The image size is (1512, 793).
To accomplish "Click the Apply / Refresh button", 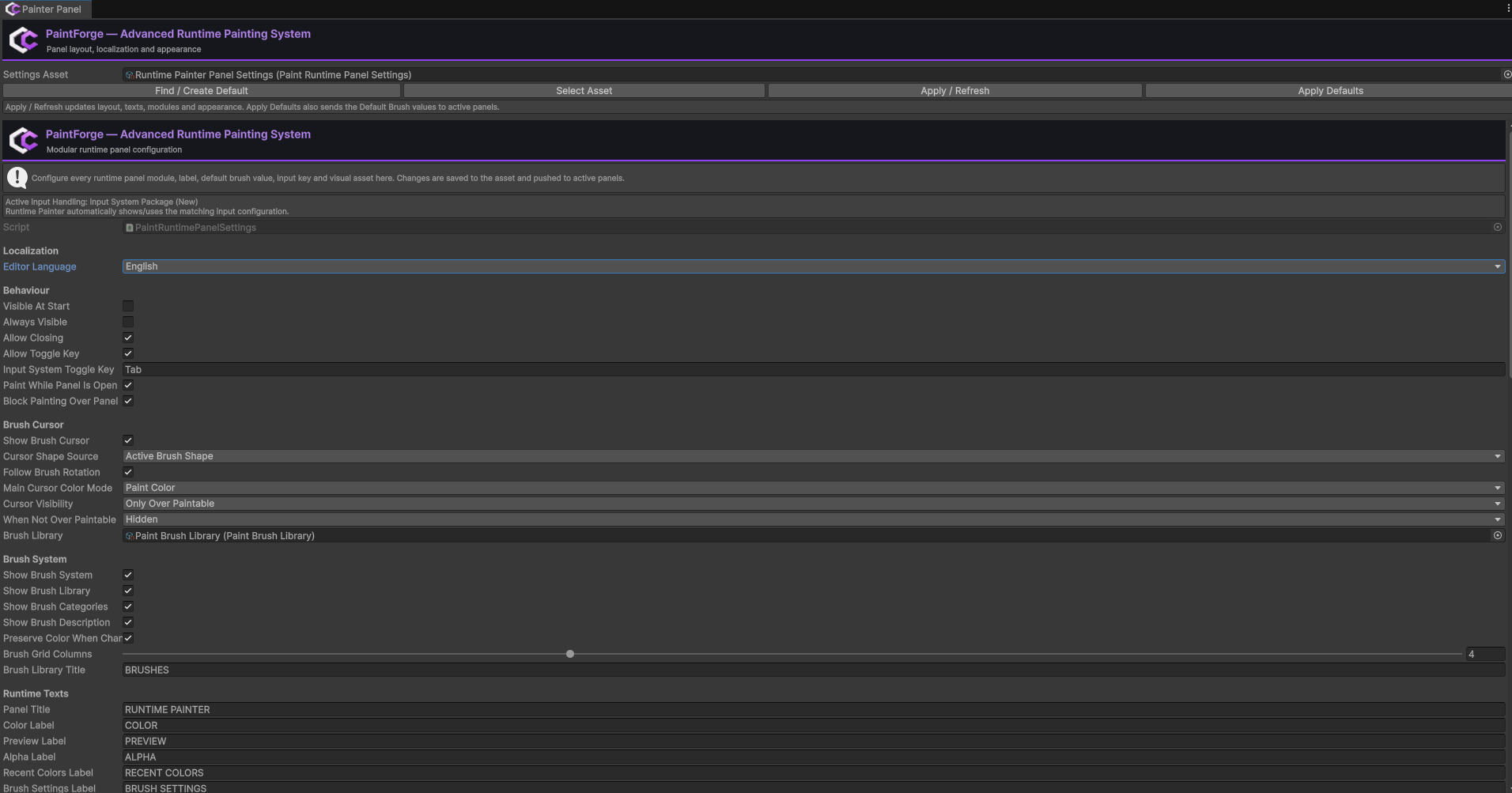I will [x=954, y=91].
